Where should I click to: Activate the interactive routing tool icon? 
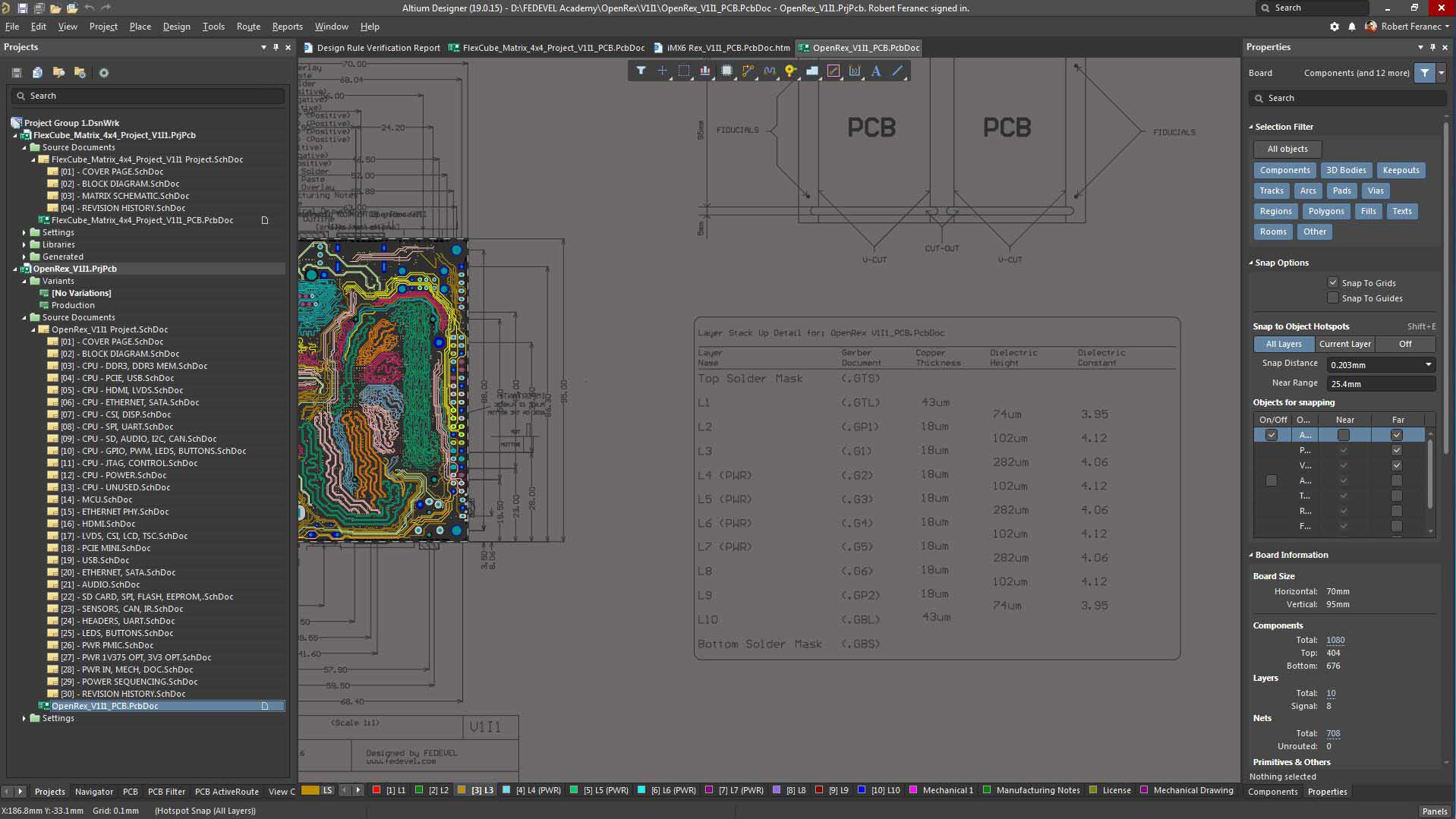(748, 71)
